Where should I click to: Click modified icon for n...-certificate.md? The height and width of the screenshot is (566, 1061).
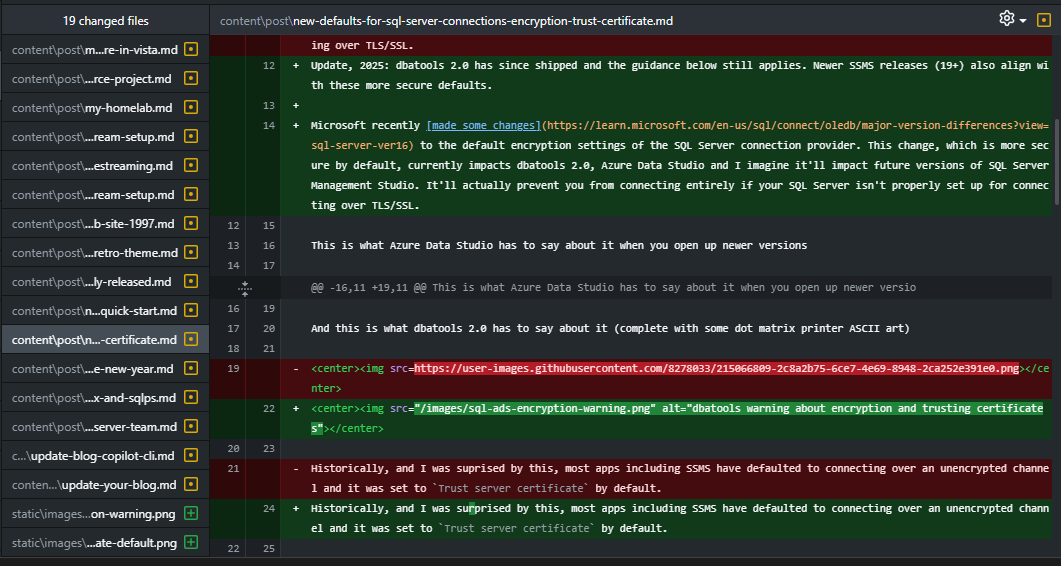(x=191, y=339)
